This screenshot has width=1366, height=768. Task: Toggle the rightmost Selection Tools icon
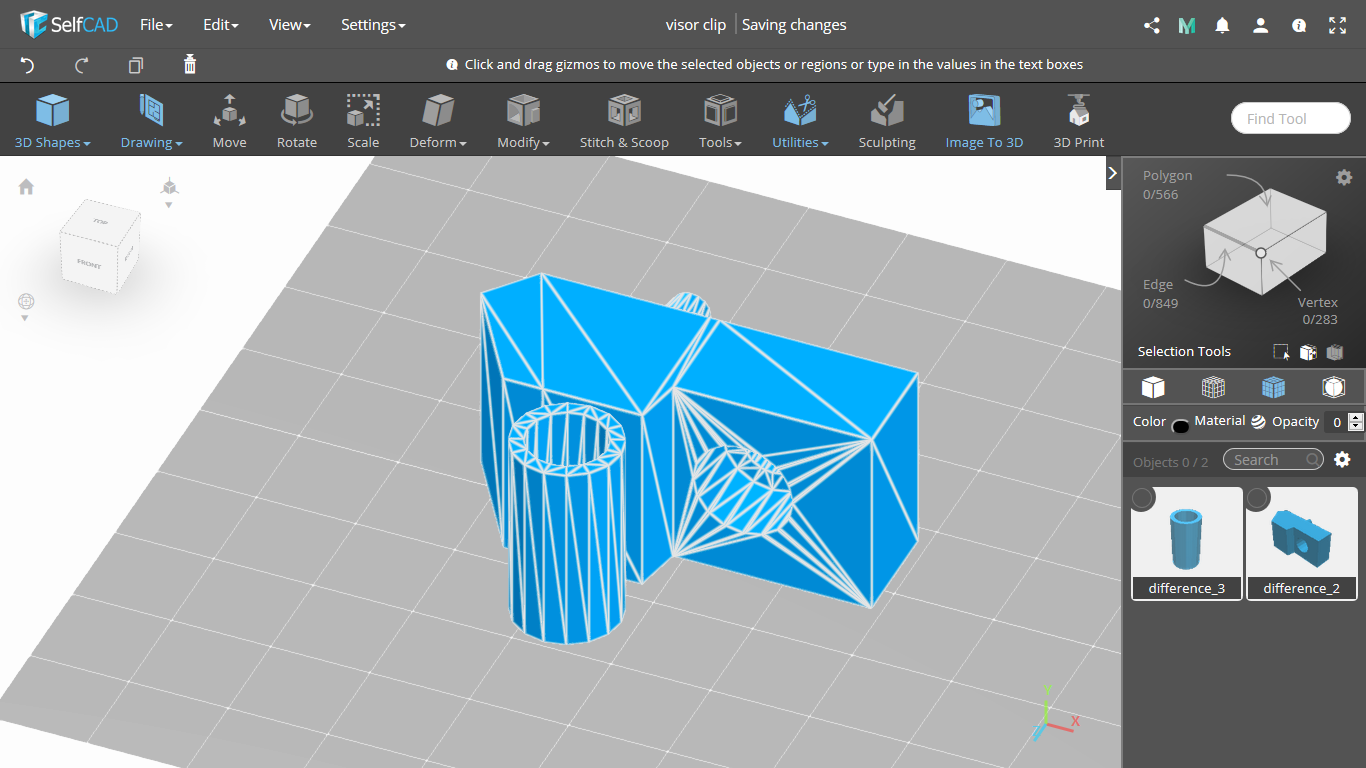tap(1333, 352)
